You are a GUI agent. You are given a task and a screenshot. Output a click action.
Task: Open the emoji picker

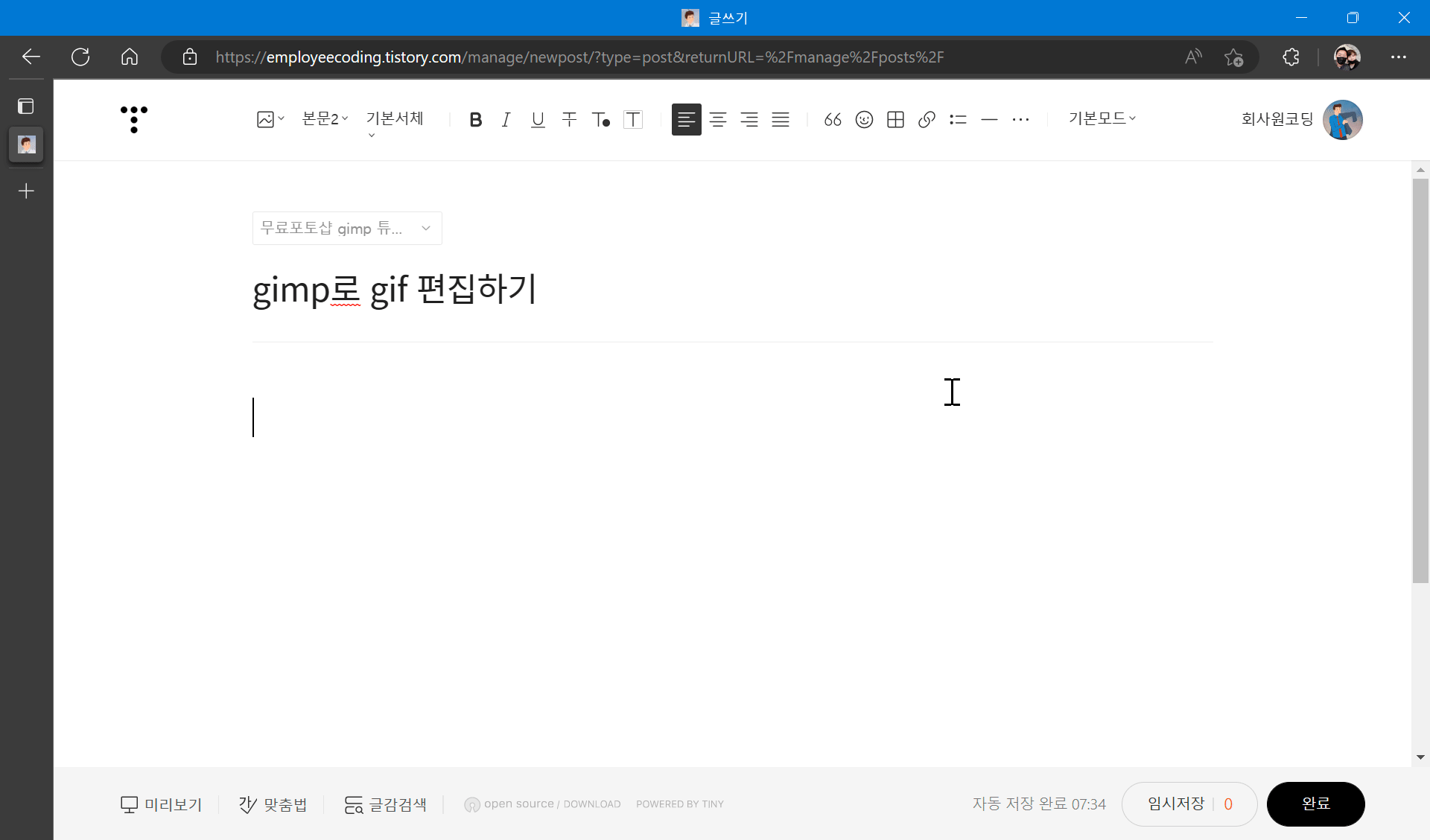(864, 119)
